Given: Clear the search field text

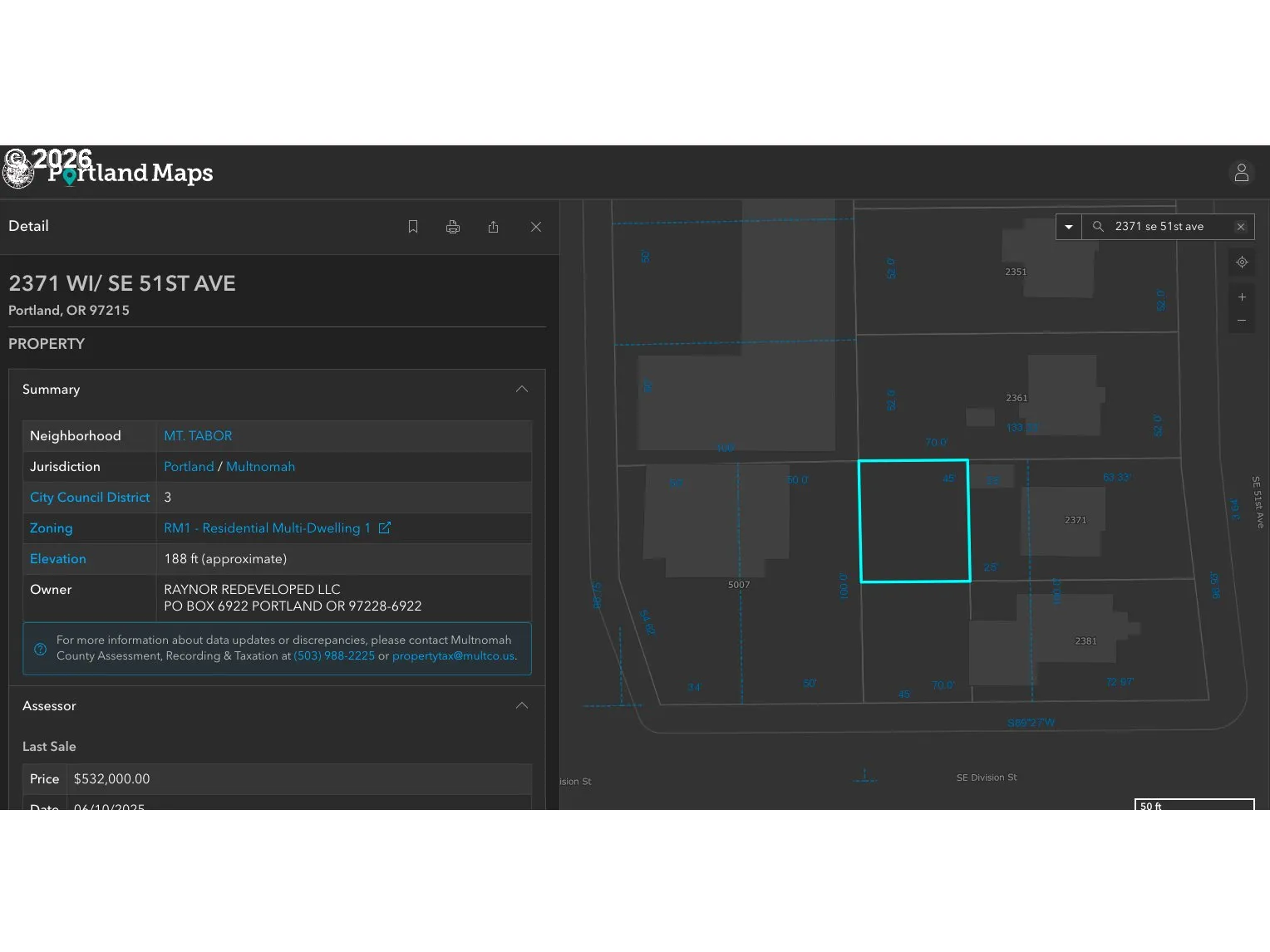Looking at the screenshot, I should click(x=1241, y=227).
